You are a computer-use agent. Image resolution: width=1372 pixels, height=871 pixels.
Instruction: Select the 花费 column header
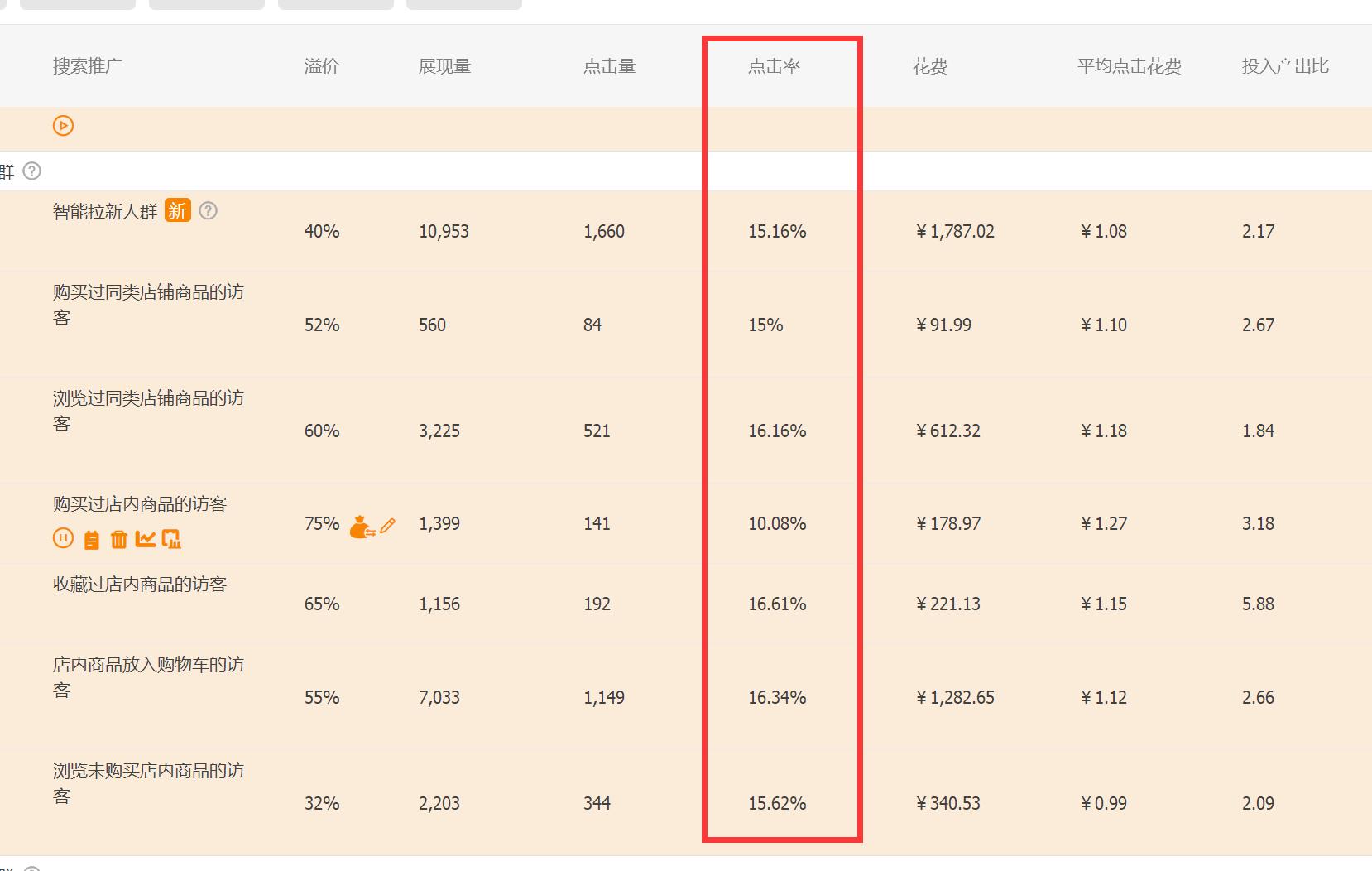point(929,66)
